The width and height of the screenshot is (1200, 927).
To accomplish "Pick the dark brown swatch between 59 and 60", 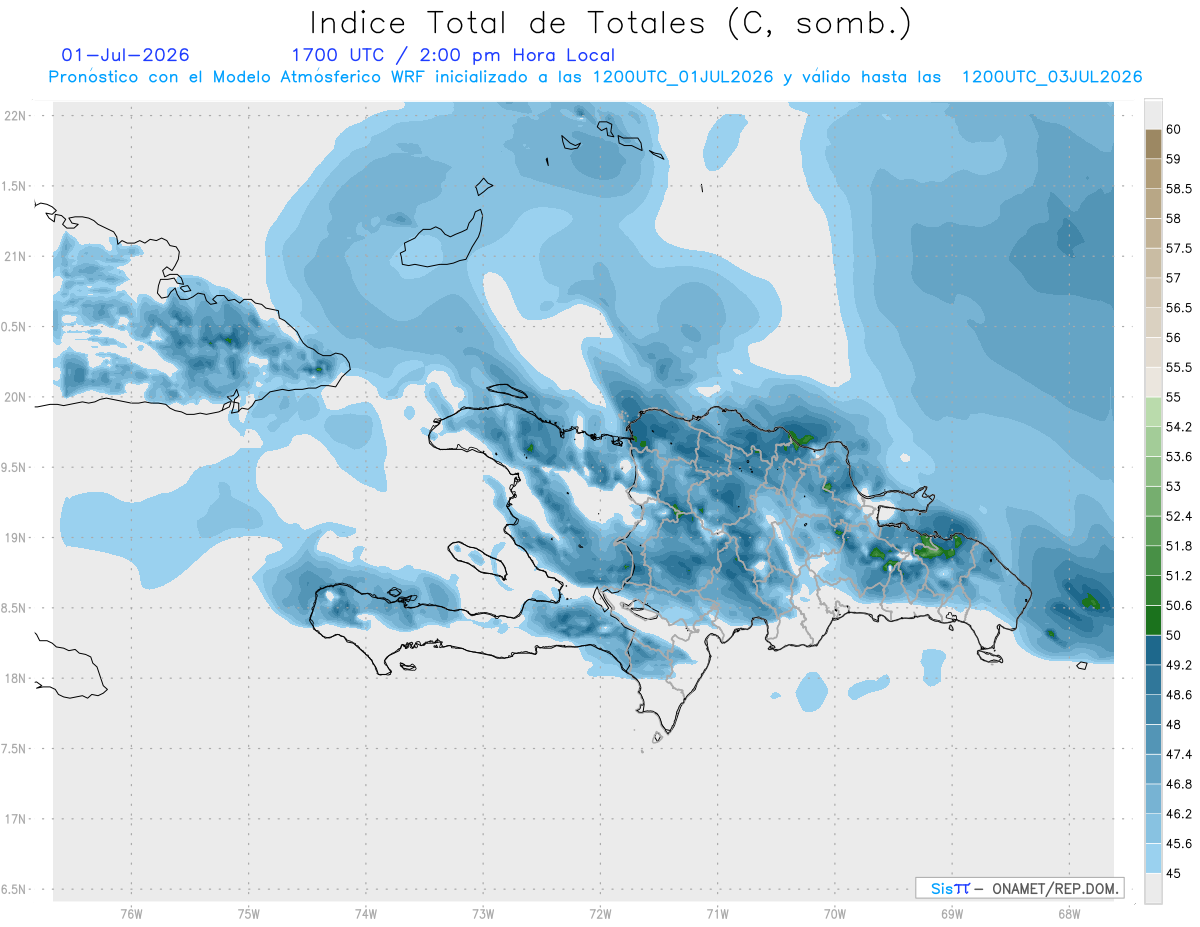I will (1153, 144).
